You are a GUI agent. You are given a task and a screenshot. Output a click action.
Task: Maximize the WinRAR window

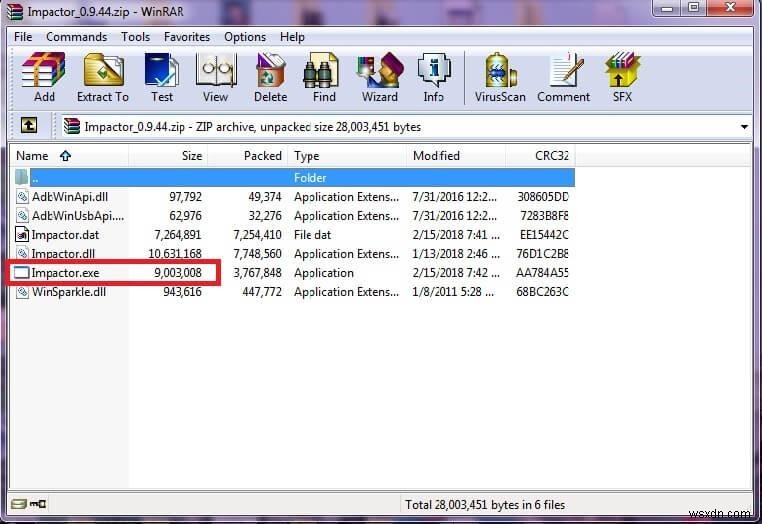(694, 7)
